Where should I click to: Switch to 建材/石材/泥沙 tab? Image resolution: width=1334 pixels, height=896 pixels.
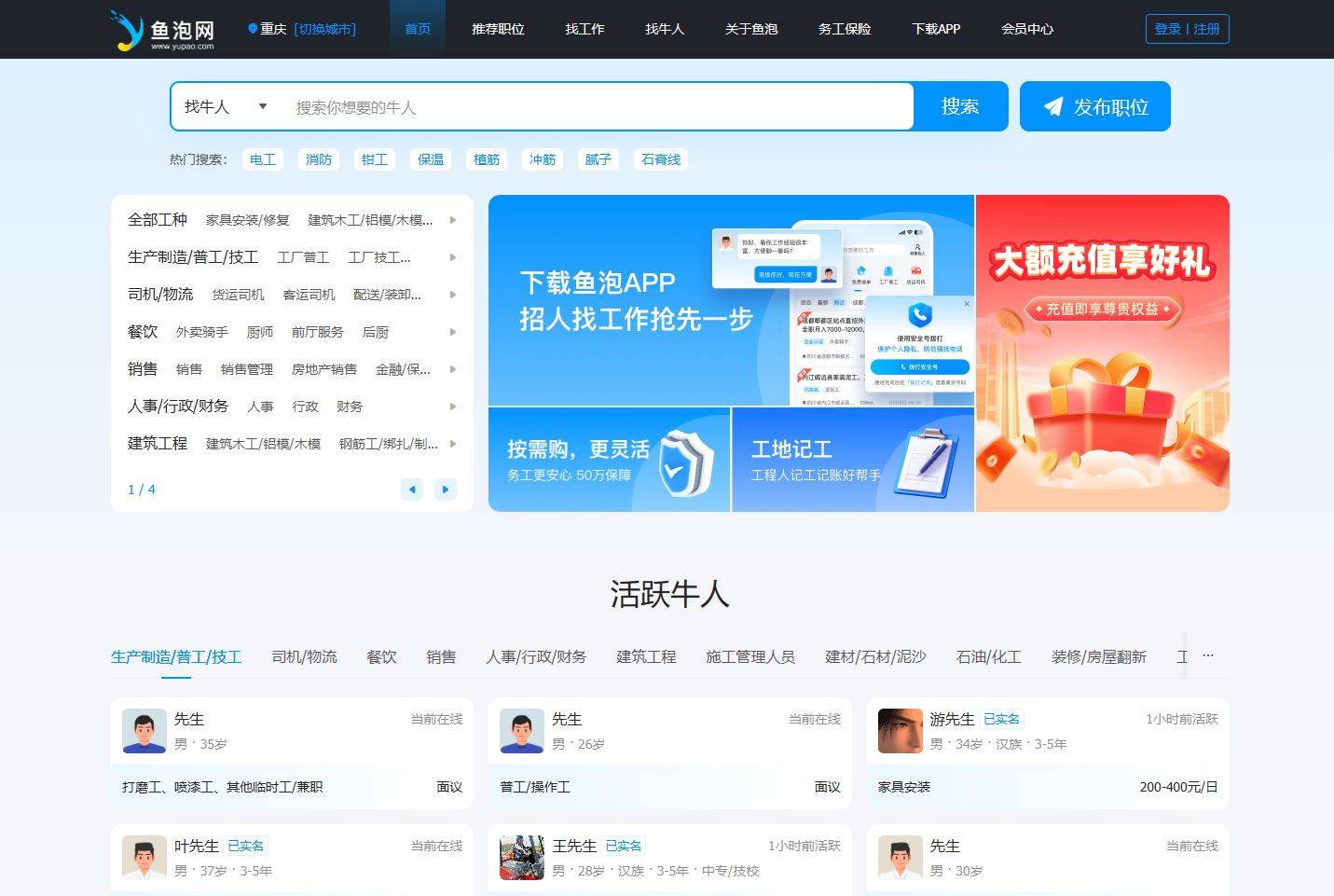[x=875, y=656]
